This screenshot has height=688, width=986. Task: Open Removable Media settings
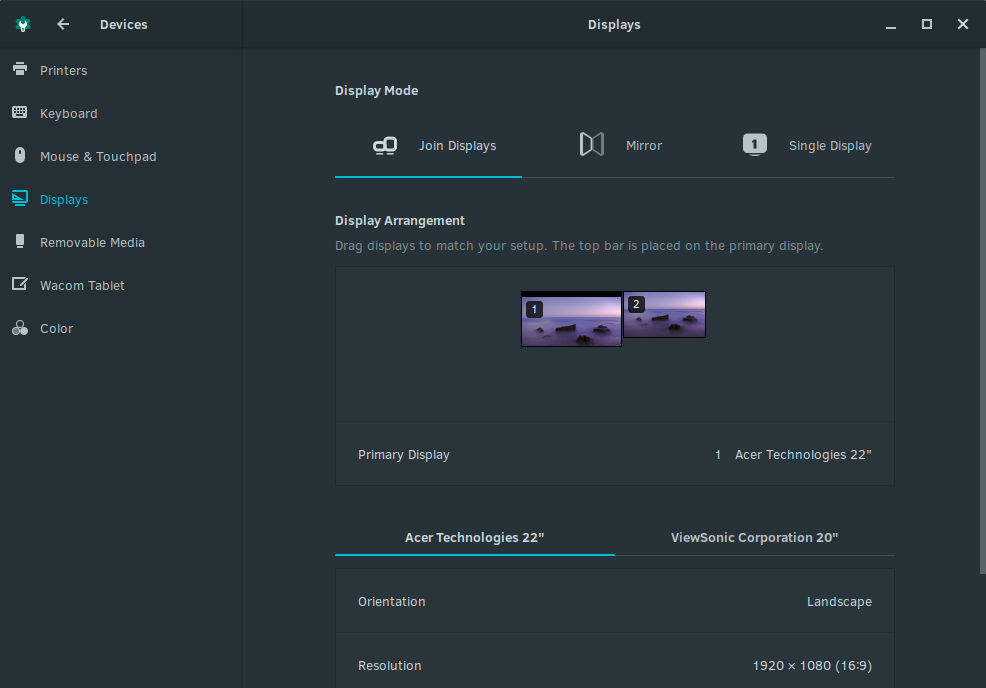121,243
